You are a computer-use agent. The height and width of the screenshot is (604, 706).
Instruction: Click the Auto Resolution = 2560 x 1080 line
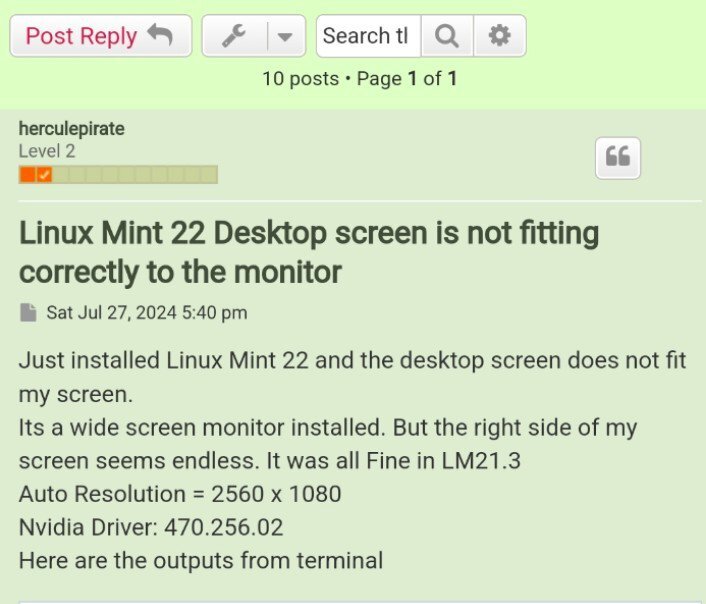coord(180,494)
